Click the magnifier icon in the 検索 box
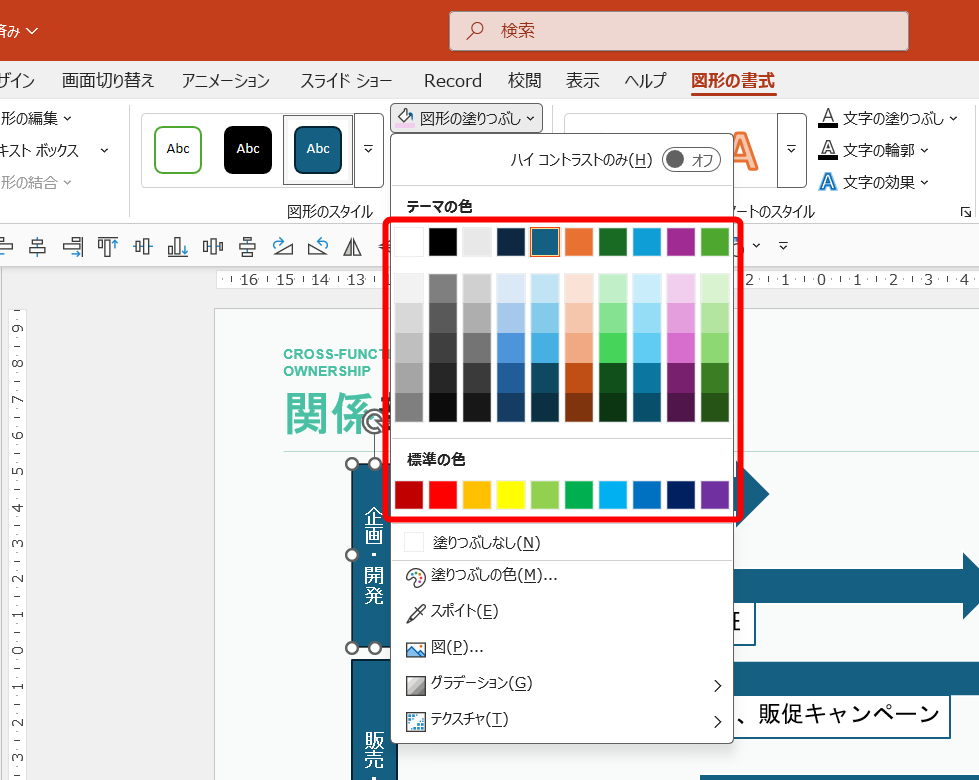This screenshot has height=780, width=979. 475,30
